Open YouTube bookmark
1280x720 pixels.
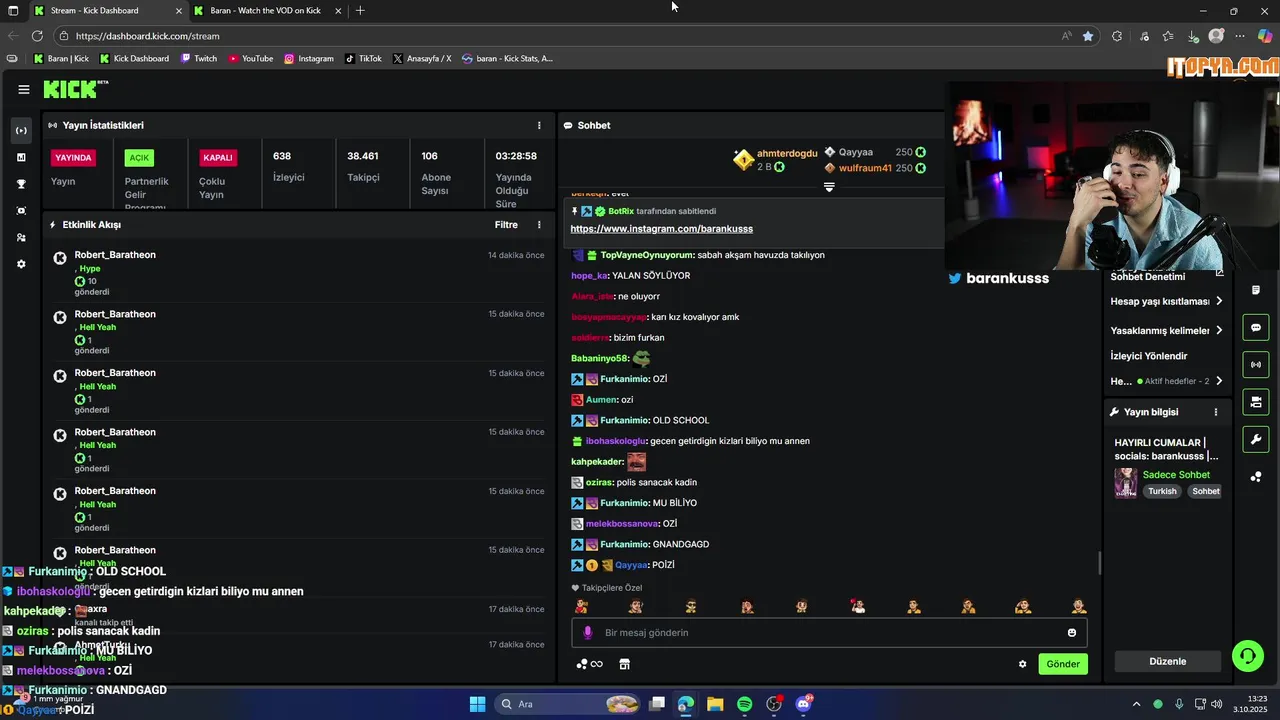250,59
